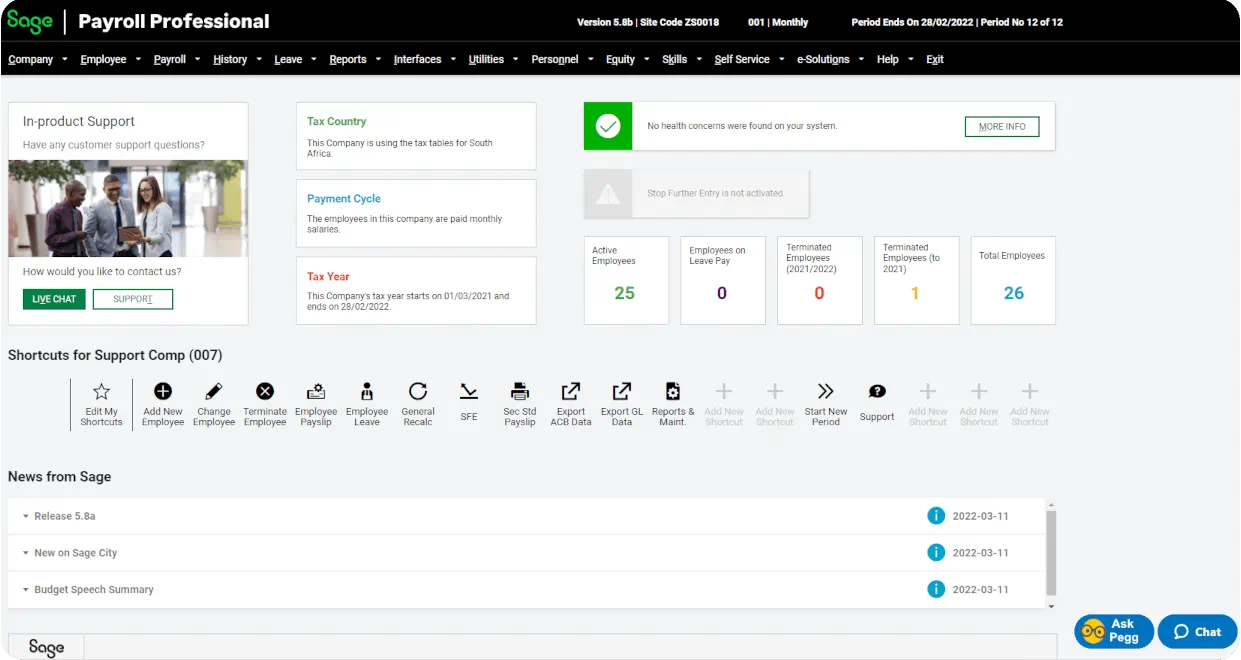Expand the New on Sage City article
This screenshot has height=660, width=1241.
click(74, 552)
